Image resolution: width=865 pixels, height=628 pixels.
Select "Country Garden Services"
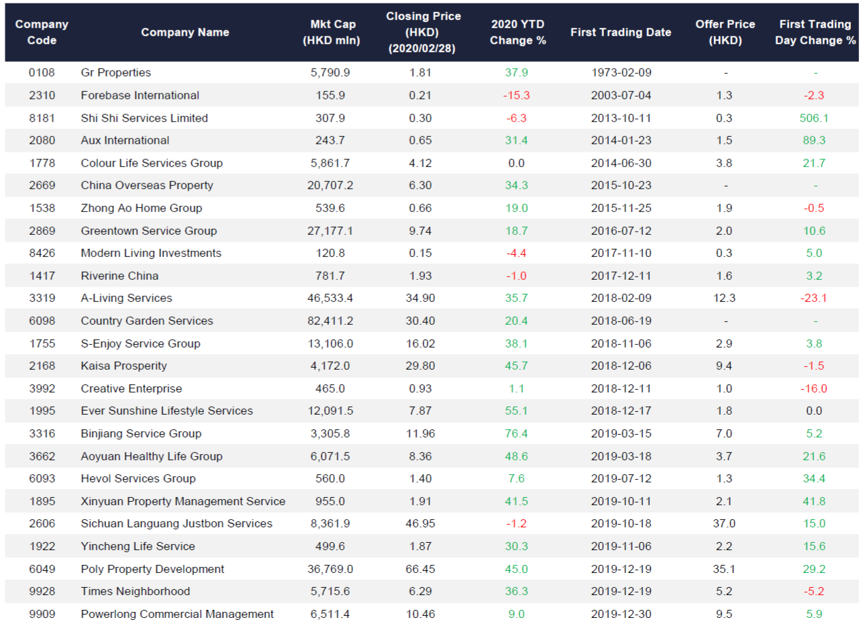pyautogui.click(x=147, y=321)
